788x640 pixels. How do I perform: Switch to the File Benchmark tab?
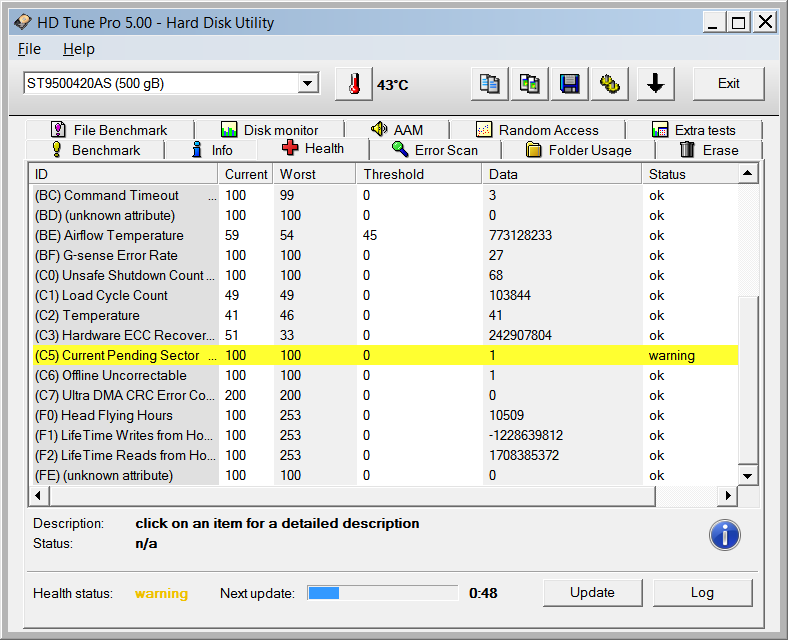pyautogui.click(x=109, y=130)
